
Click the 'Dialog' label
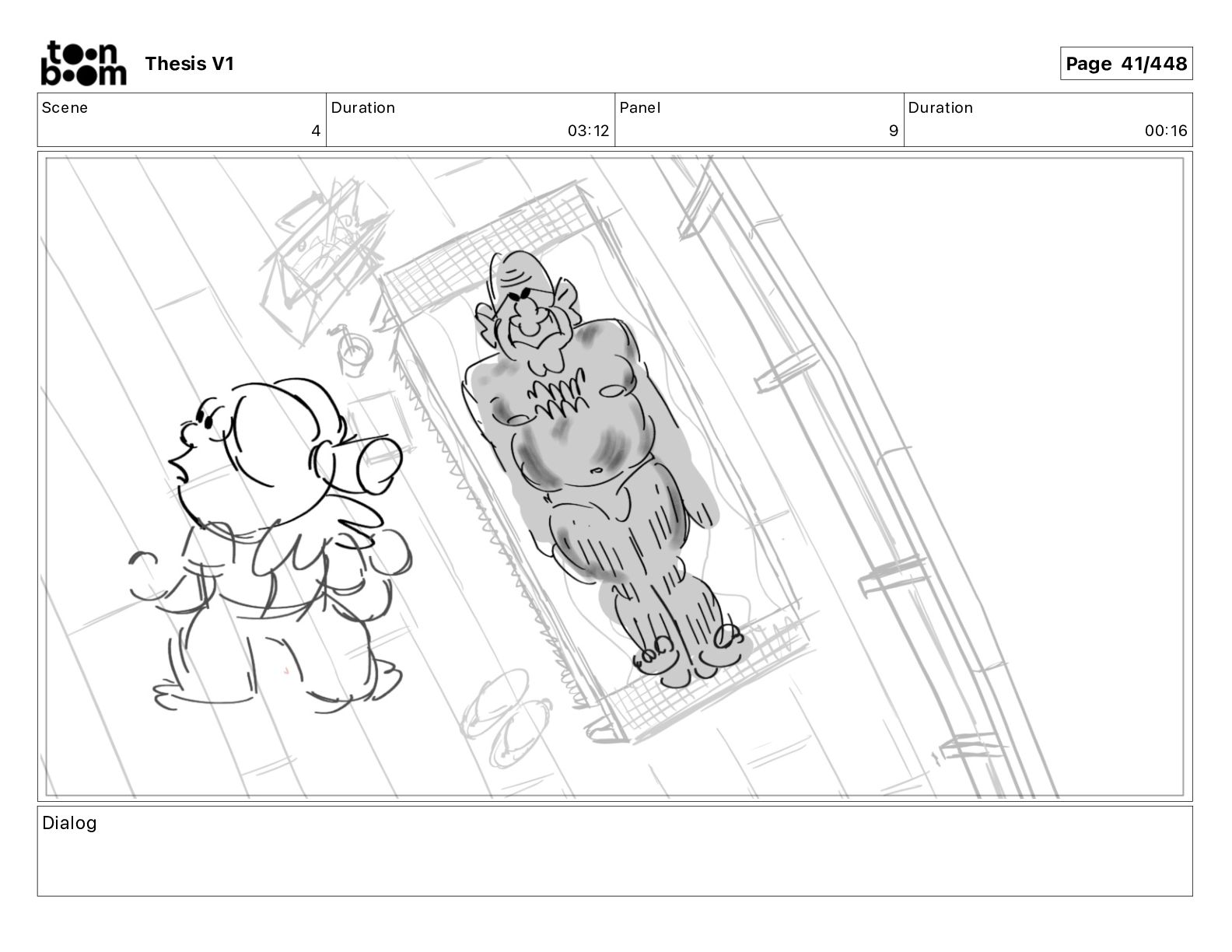click(x=69, y=823)
